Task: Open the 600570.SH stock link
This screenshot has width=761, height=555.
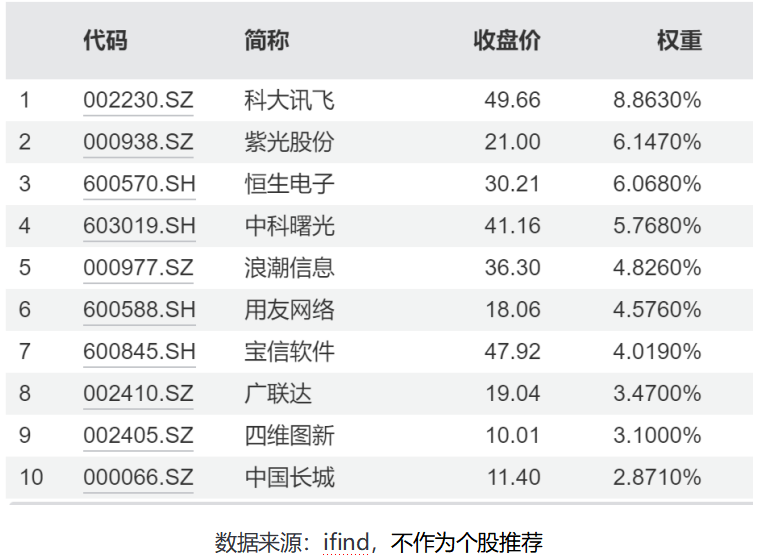Action: click(x=139, y=185)
